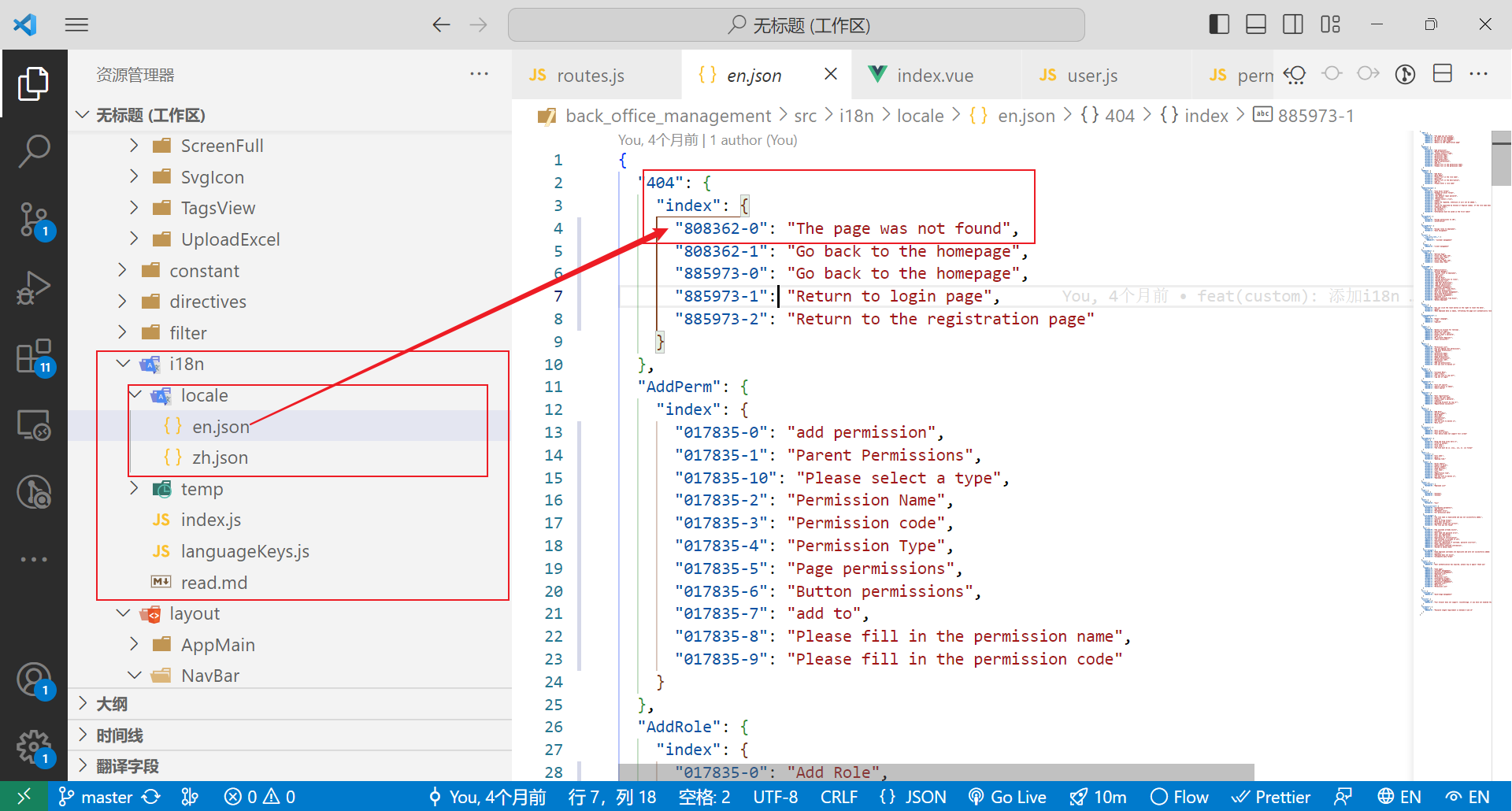Click the split editor icon

click(x=1442, y=74)
